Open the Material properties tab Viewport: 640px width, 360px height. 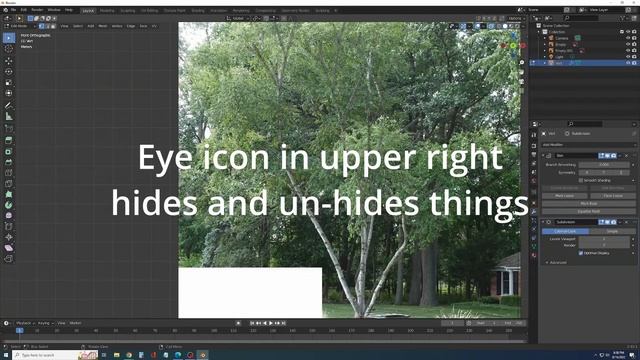tap(534, 256)
